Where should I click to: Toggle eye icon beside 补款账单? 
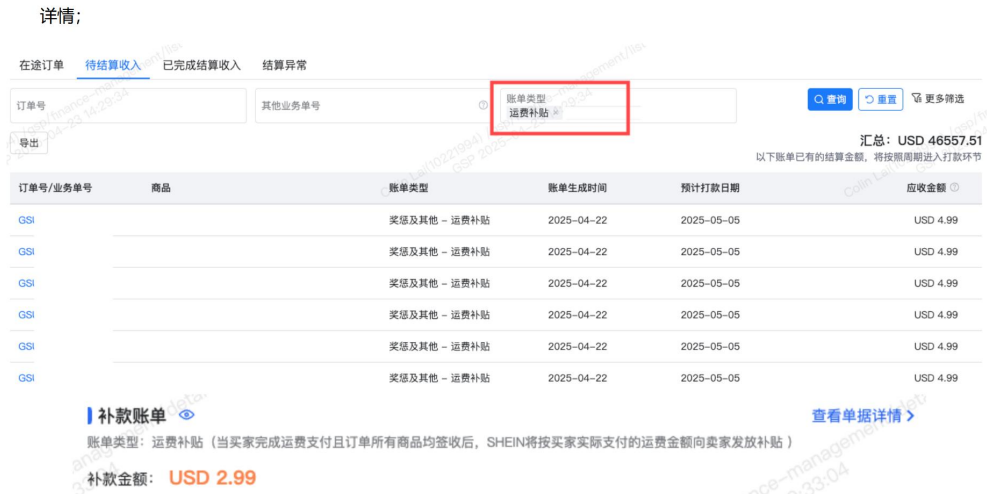tap(186, 415)
